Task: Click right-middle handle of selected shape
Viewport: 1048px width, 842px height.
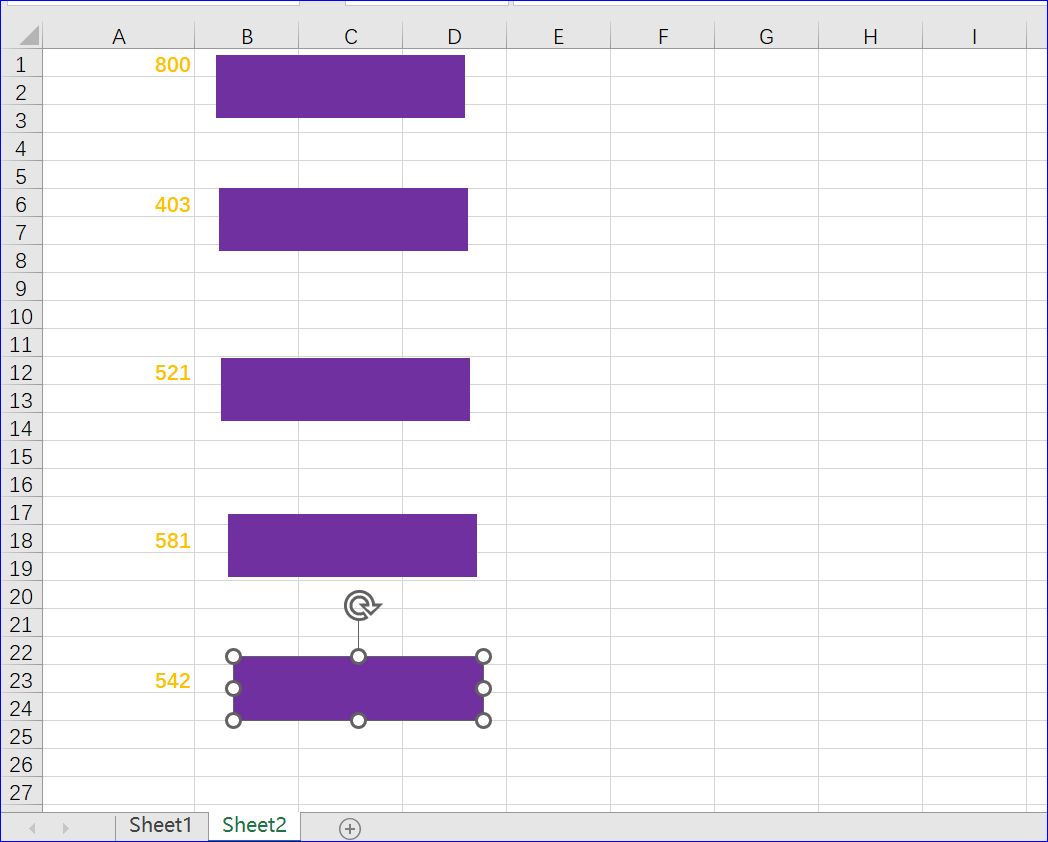Action: pos(483,688)
